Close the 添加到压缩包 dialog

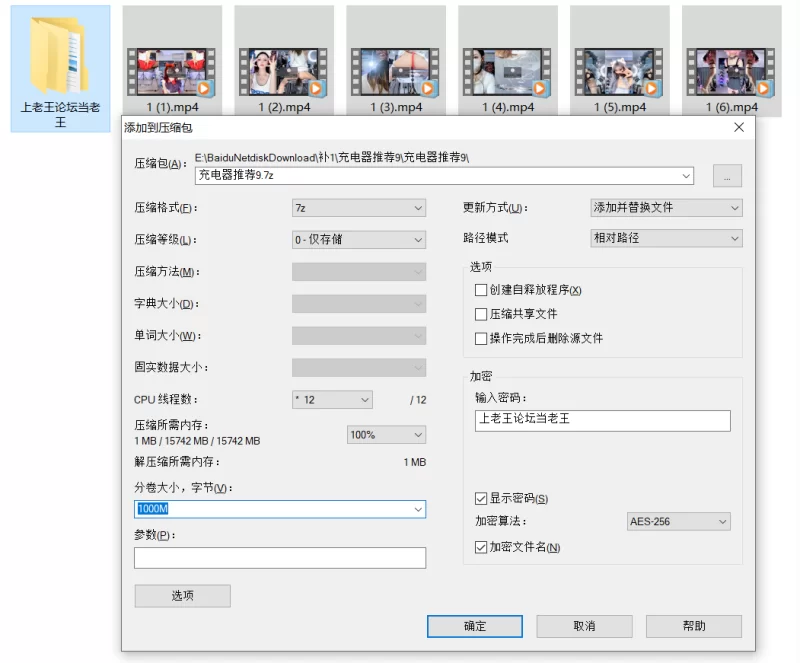point(739,127)
